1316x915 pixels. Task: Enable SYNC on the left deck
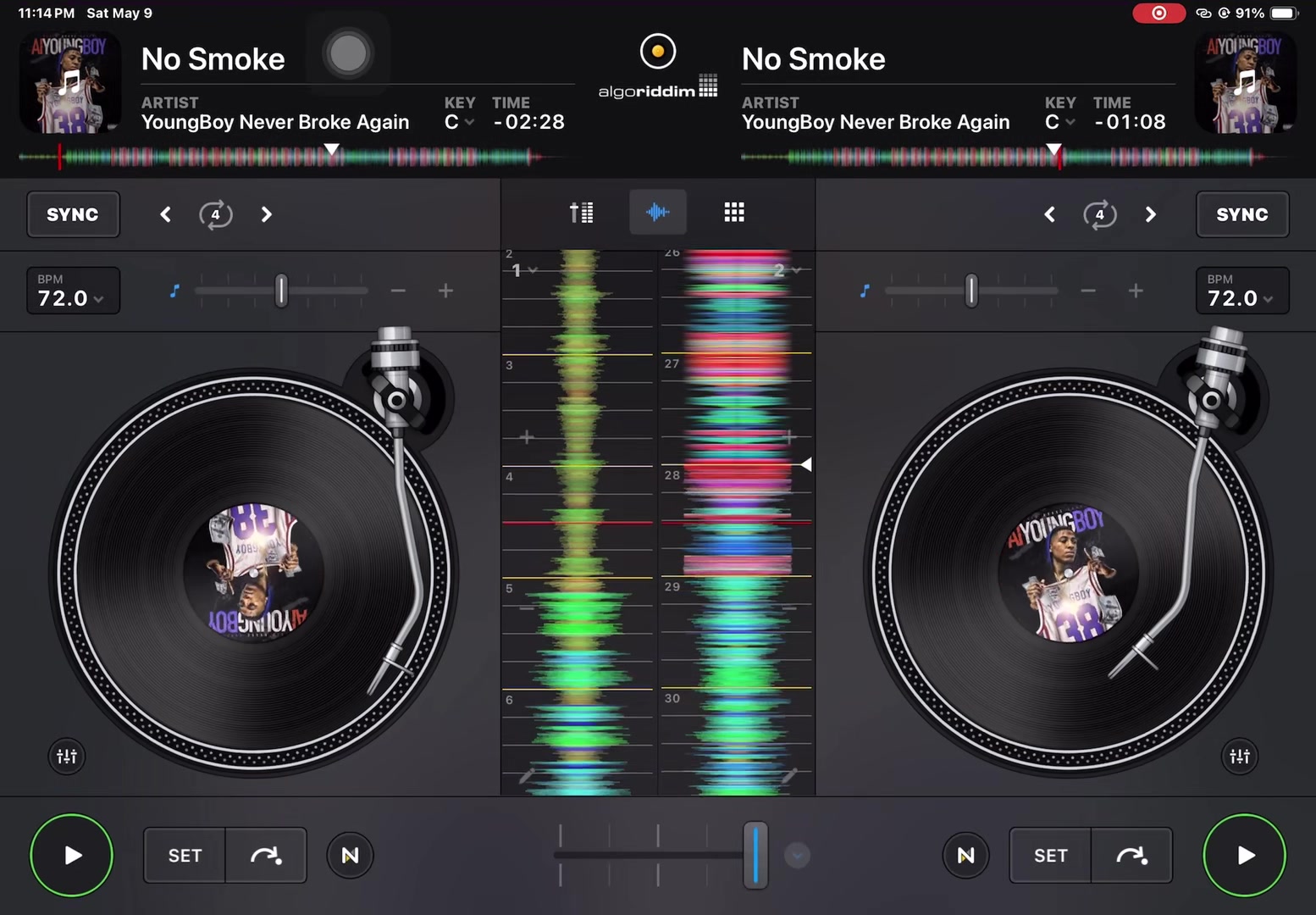pos(73,214)
